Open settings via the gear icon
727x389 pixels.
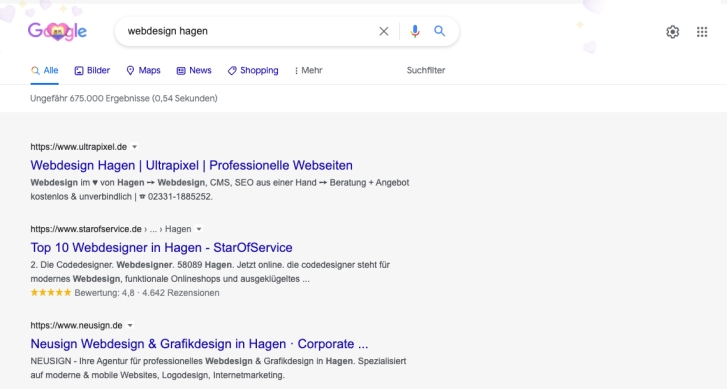673,32
